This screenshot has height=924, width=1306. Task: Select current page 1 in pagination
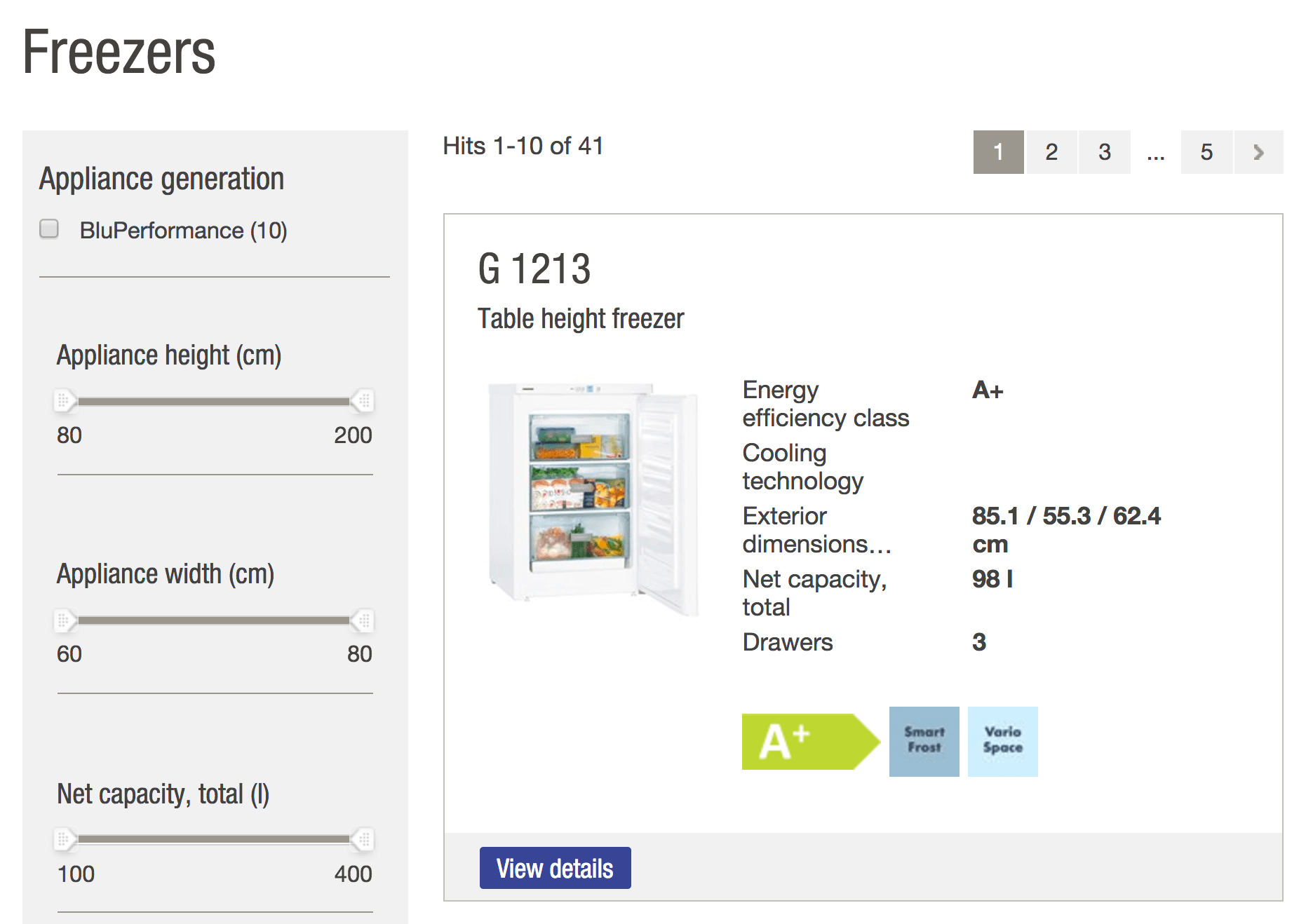click(998, 152)
